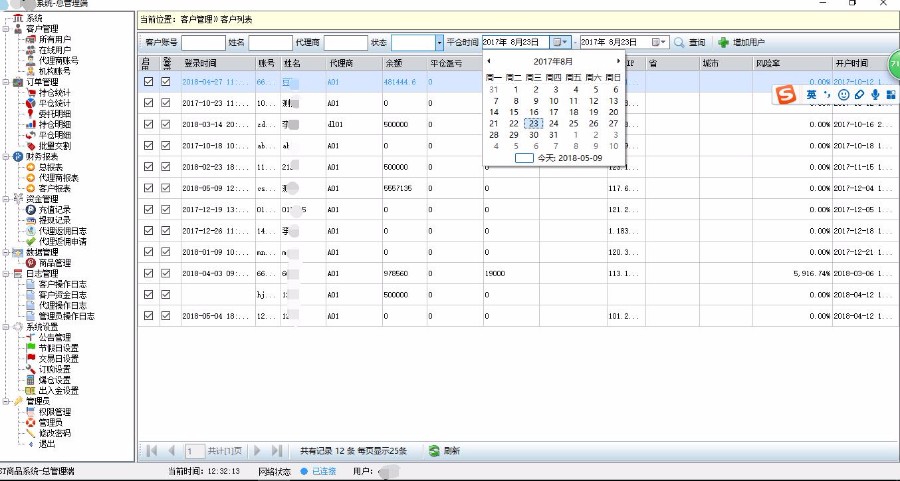Open first 平仓时间 date picker dropdown
900x481 pixels.
560,42
